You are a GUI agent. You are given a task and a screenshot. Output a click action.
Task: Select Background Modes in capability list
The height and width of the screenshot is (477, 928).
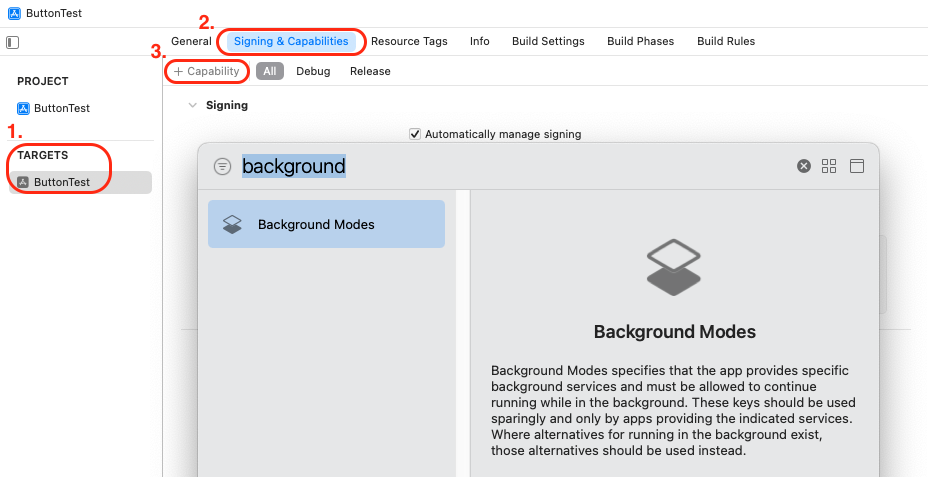(x=326, y=224)
